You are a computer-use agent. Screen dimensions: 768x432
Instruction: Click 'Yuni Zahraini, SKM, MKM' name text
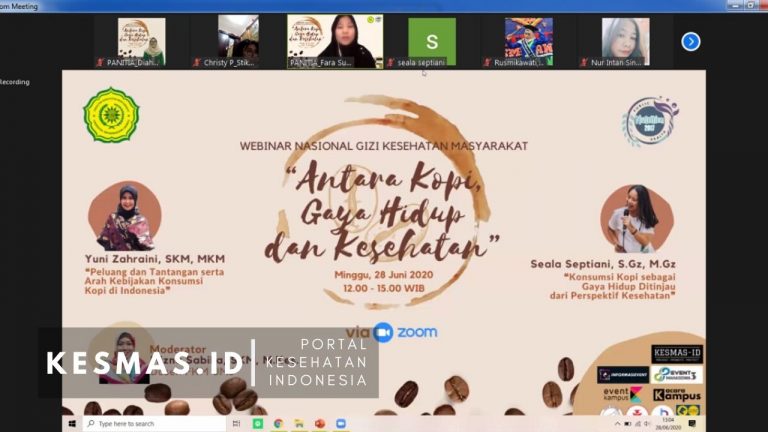pos(155,259)
